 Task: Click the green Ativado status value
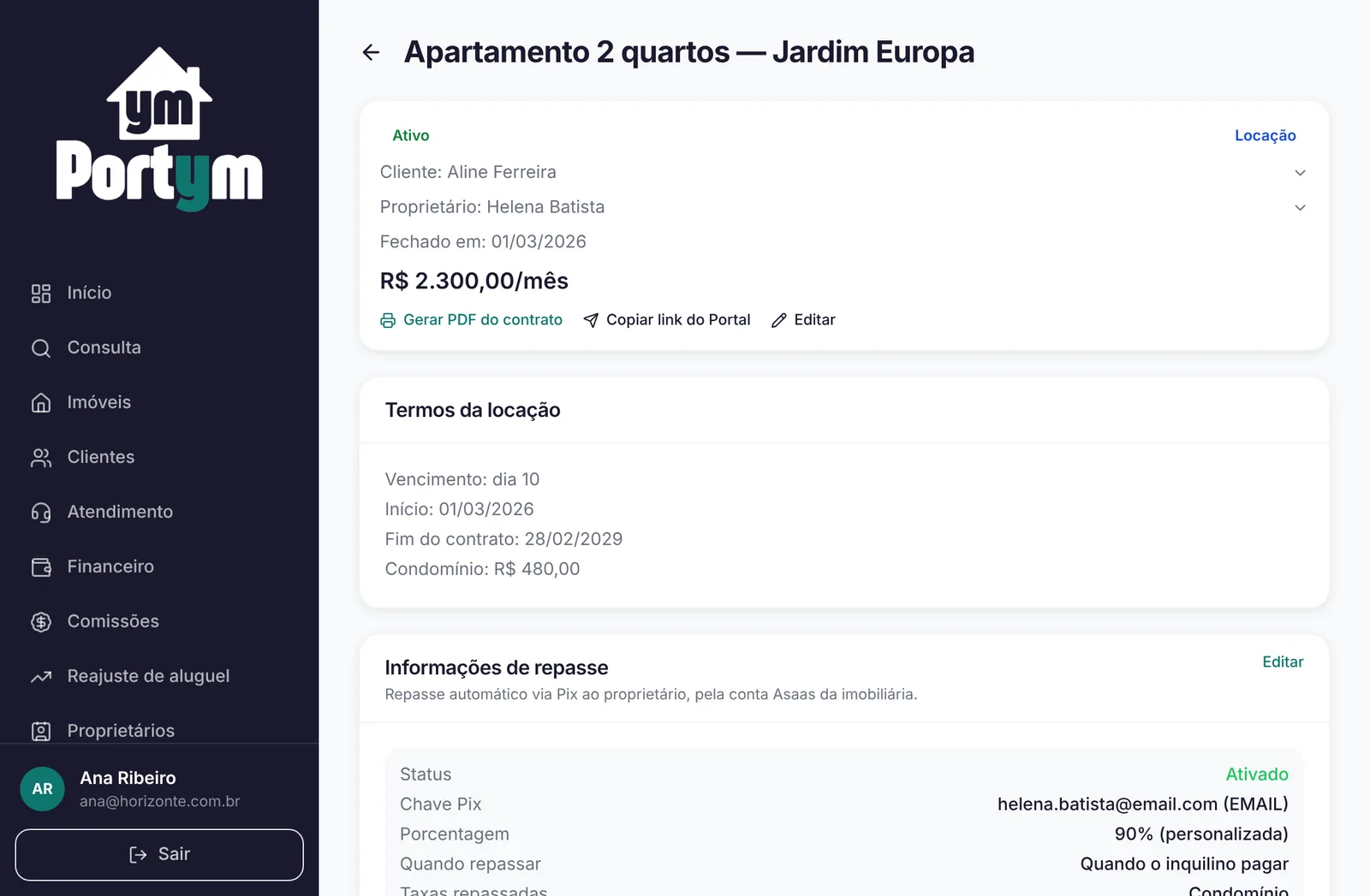[1257, 774]
